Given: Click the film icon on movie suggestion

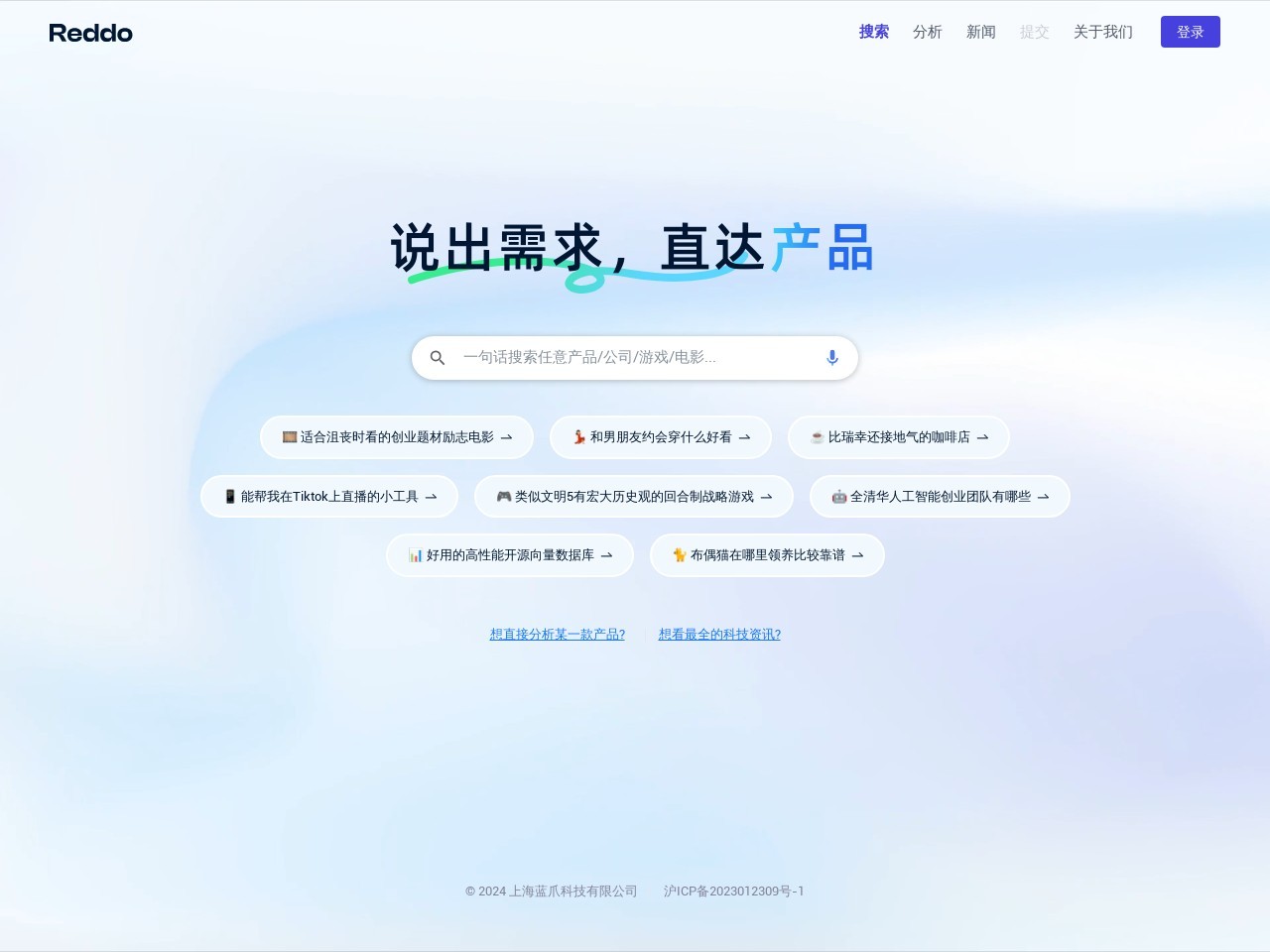Looking at the screenshot, I should [x=290, y=437].
